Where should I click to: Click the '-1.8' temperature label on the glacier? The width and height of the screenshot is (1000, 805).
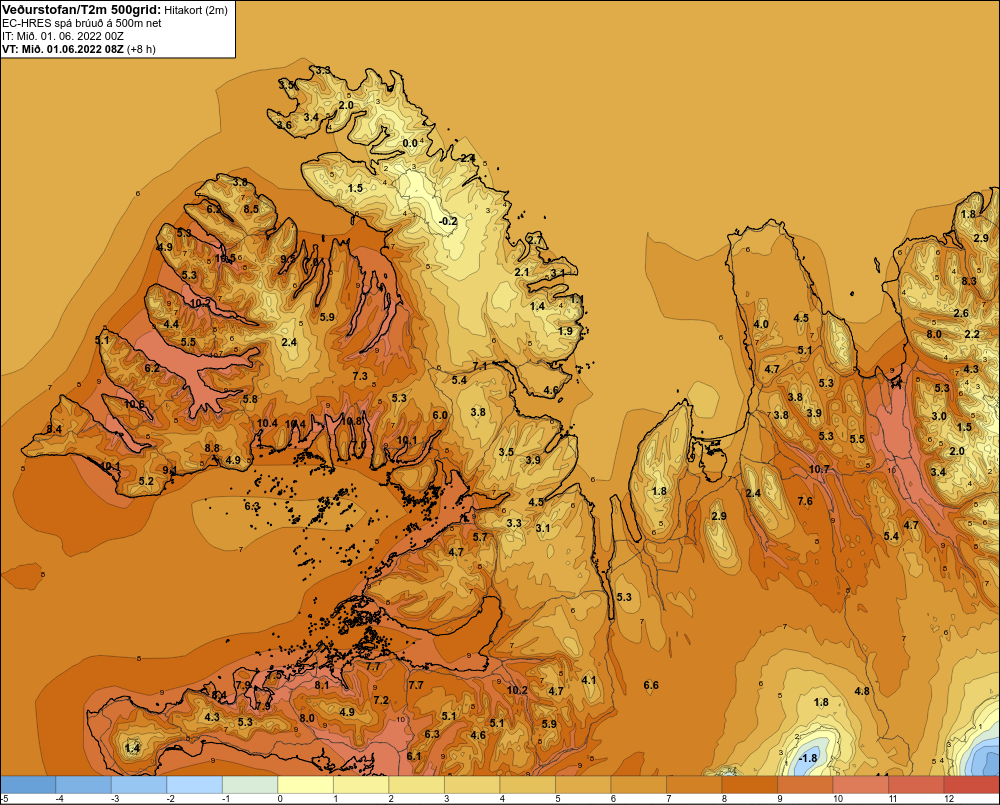click(x=807, y=758)
